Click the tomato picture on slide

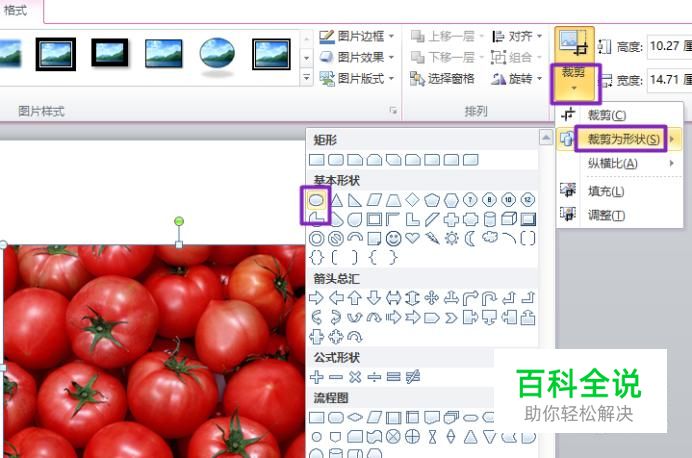click(x=152, y=351)
